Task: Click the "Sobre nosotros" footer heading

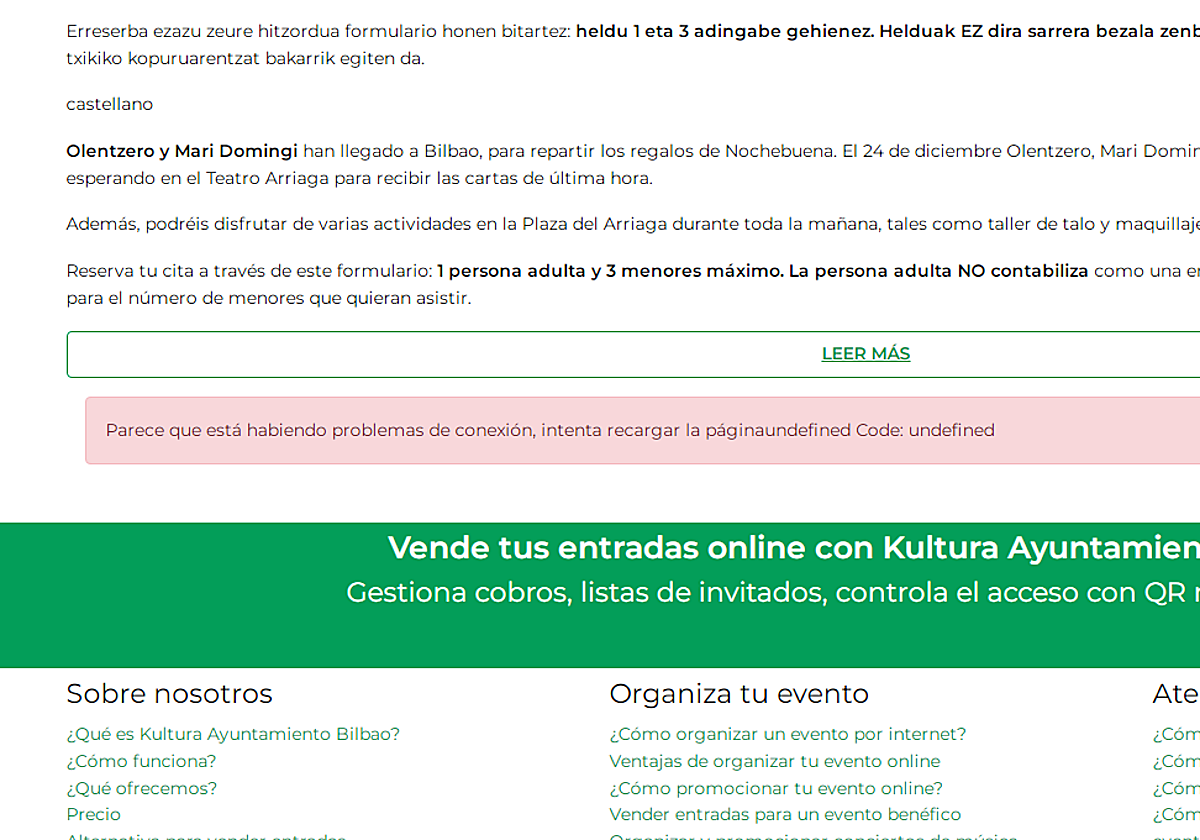Action: pyautogui.click(x=169, y=693)
